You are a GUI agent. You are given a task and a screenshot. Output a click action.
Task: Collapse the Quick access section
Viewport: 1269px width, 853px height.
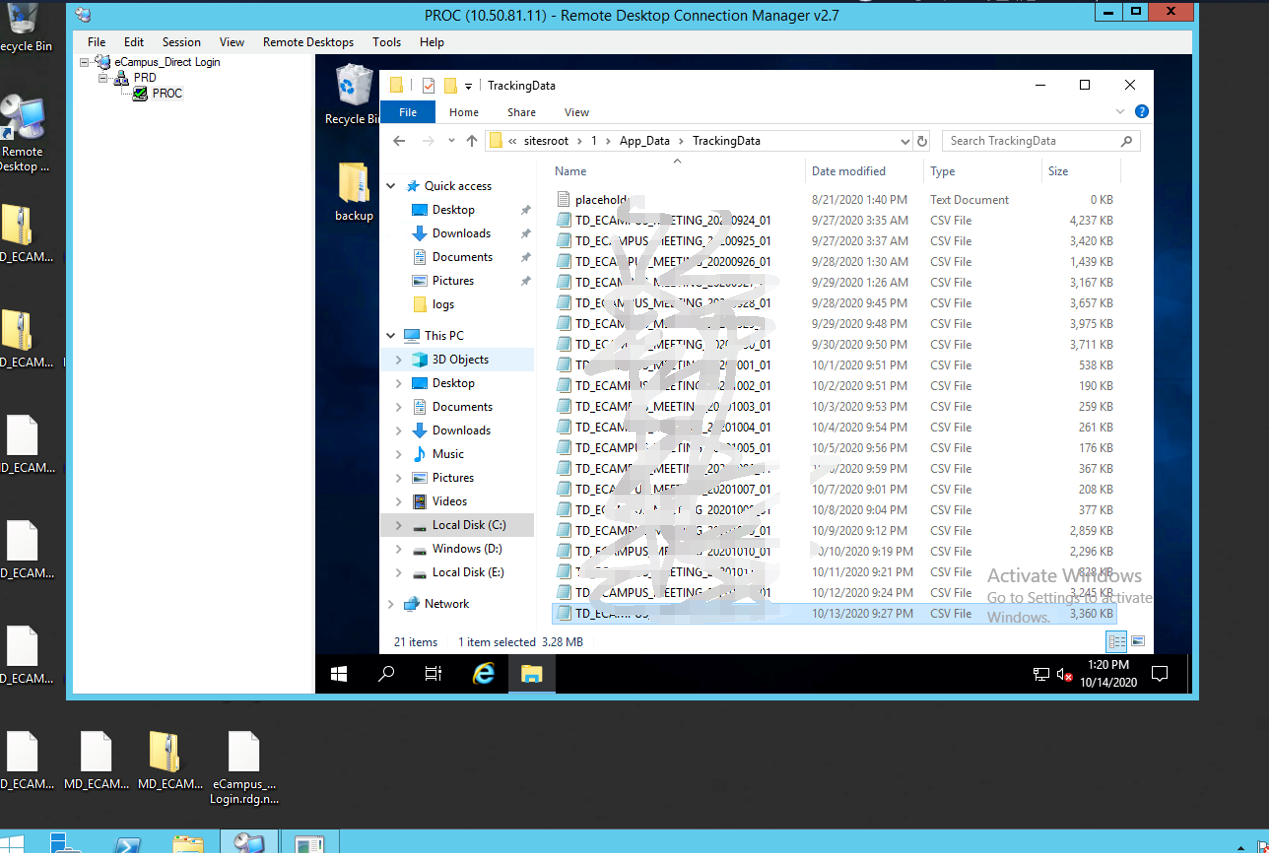pos(391,186)
